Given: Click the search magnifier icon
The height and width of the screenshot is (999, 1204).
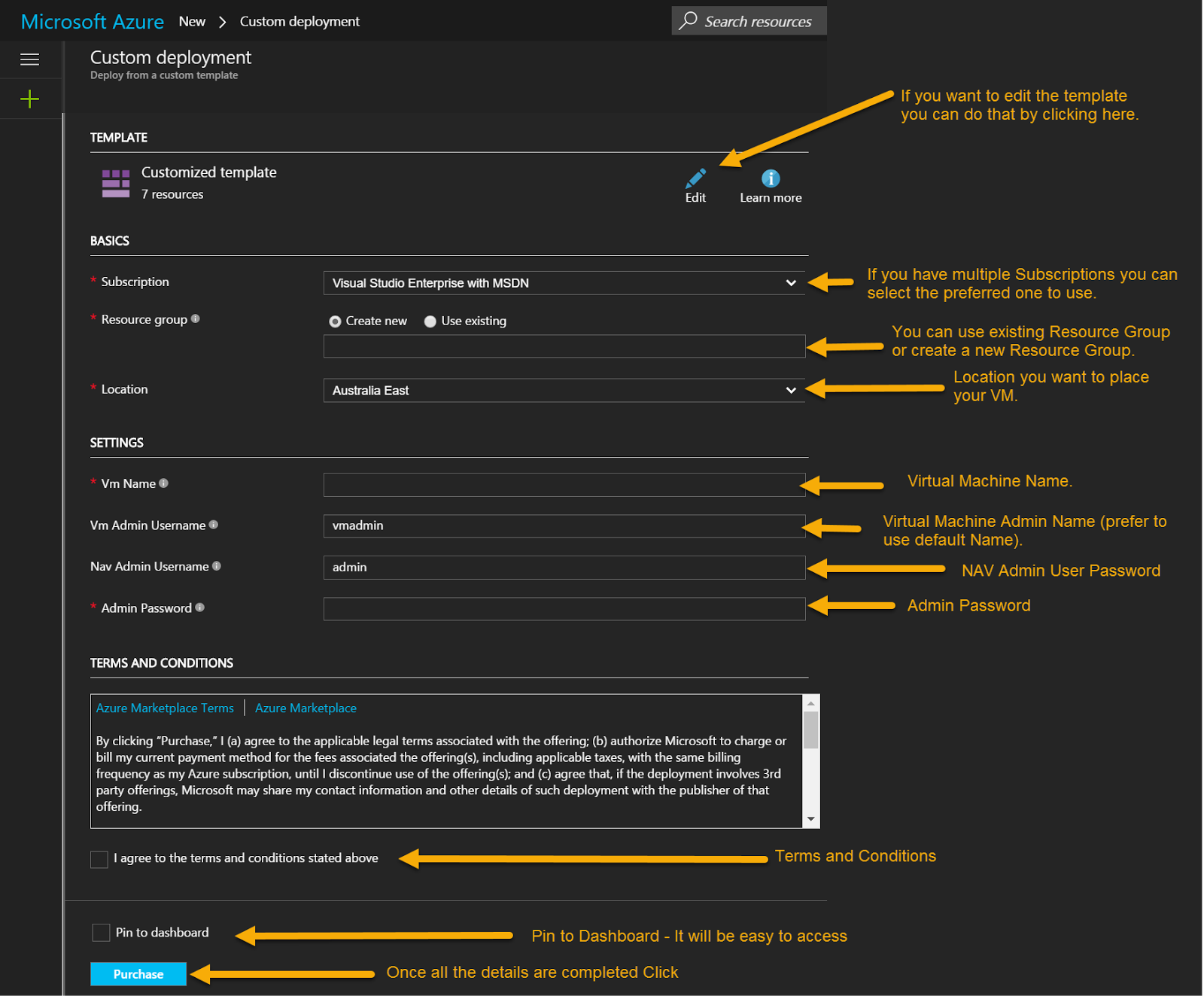Looking at the screenshot, I should click(688, 20).
